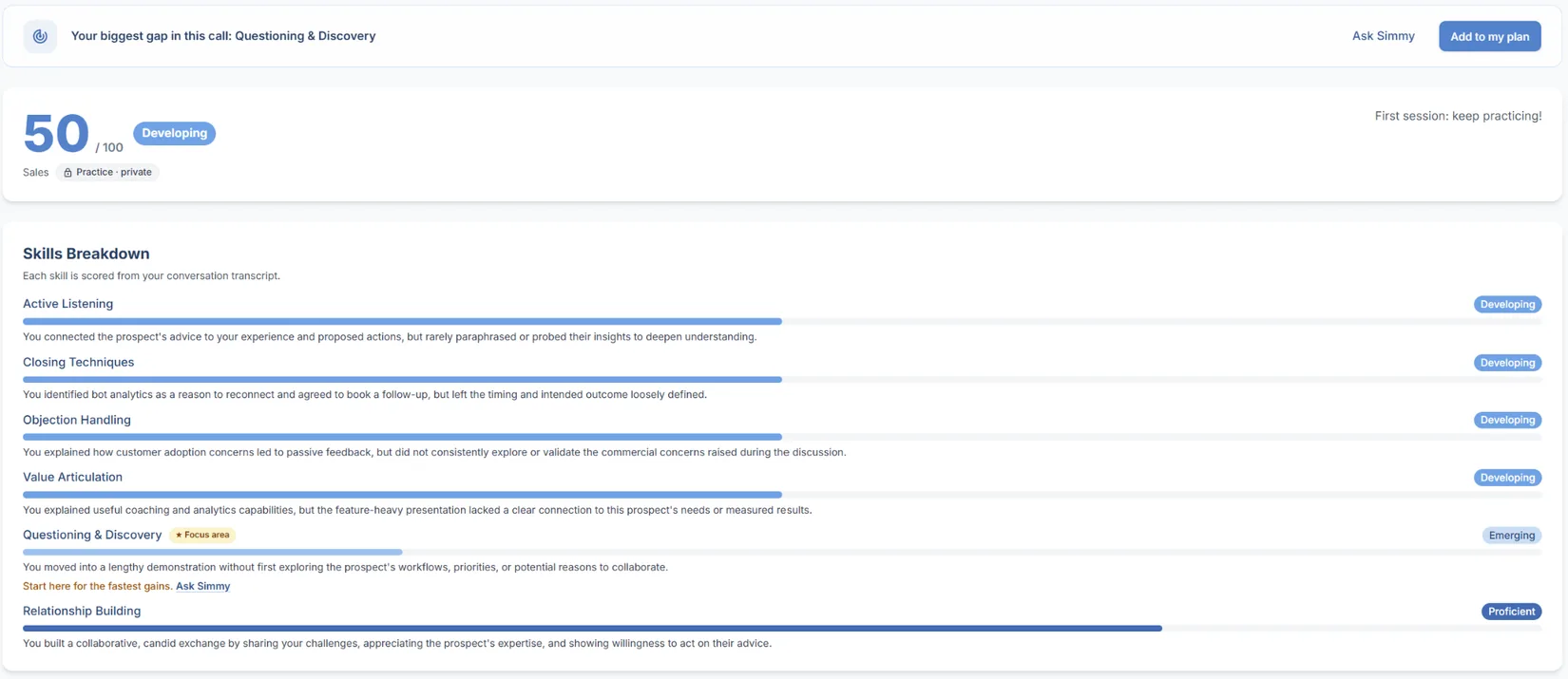Click Developing badge for Objection Handling
The height and width of the screenshot is (679, 1568).
(x=1507, y=420)
